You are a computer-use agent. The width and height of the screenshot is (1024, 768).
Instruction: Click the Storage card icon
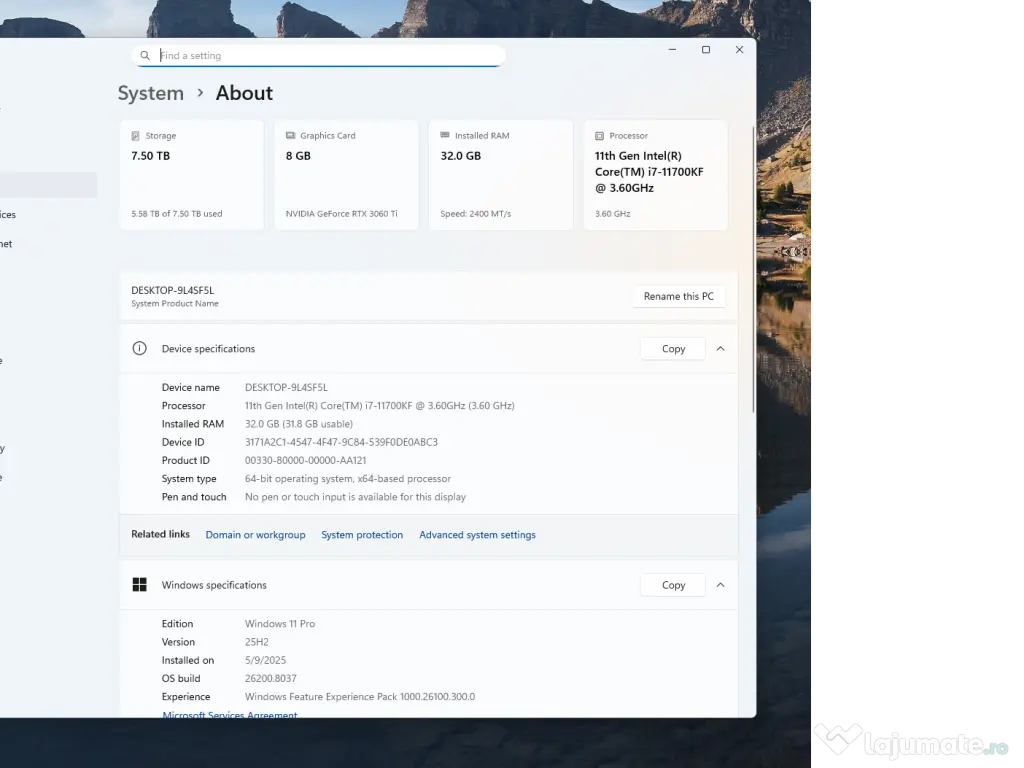[x=136, y=136]
